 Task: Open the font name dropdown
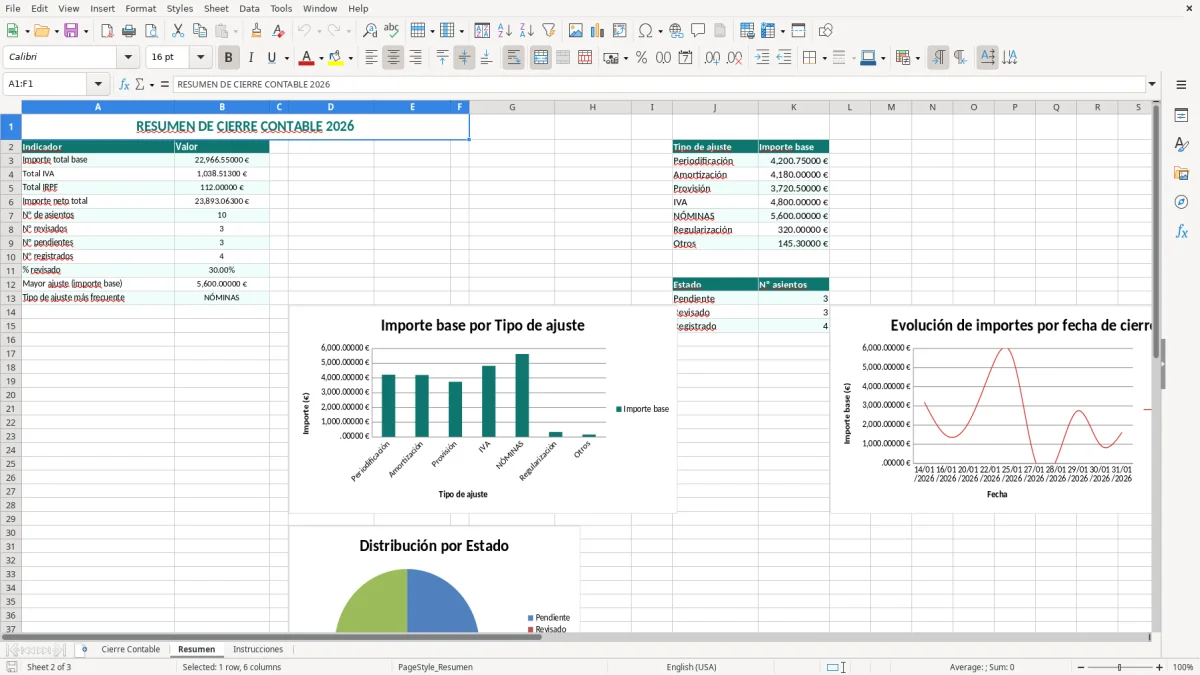tap(128, 58)
